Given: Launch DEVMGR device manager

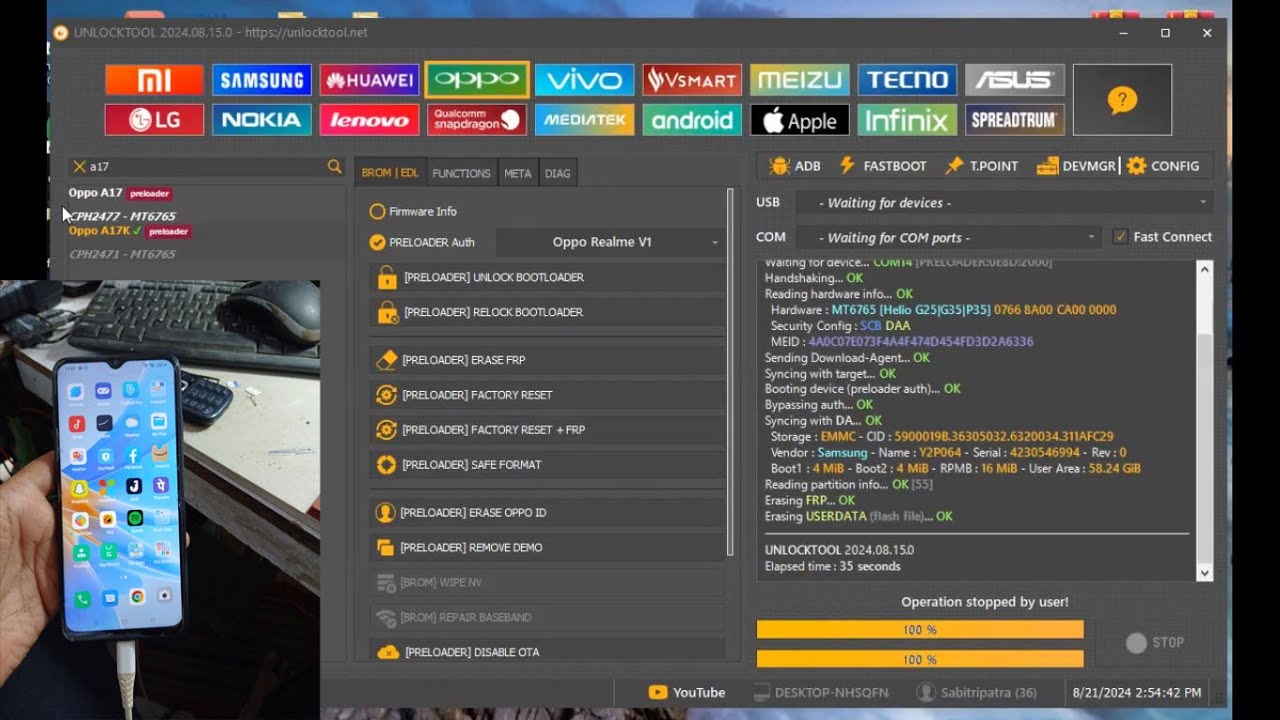Looking at the screenshot, I should (x=1076, y=166).
